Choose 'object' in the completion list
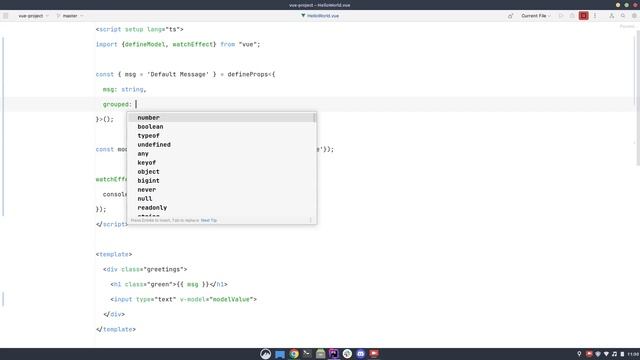 tap(221, 171)
